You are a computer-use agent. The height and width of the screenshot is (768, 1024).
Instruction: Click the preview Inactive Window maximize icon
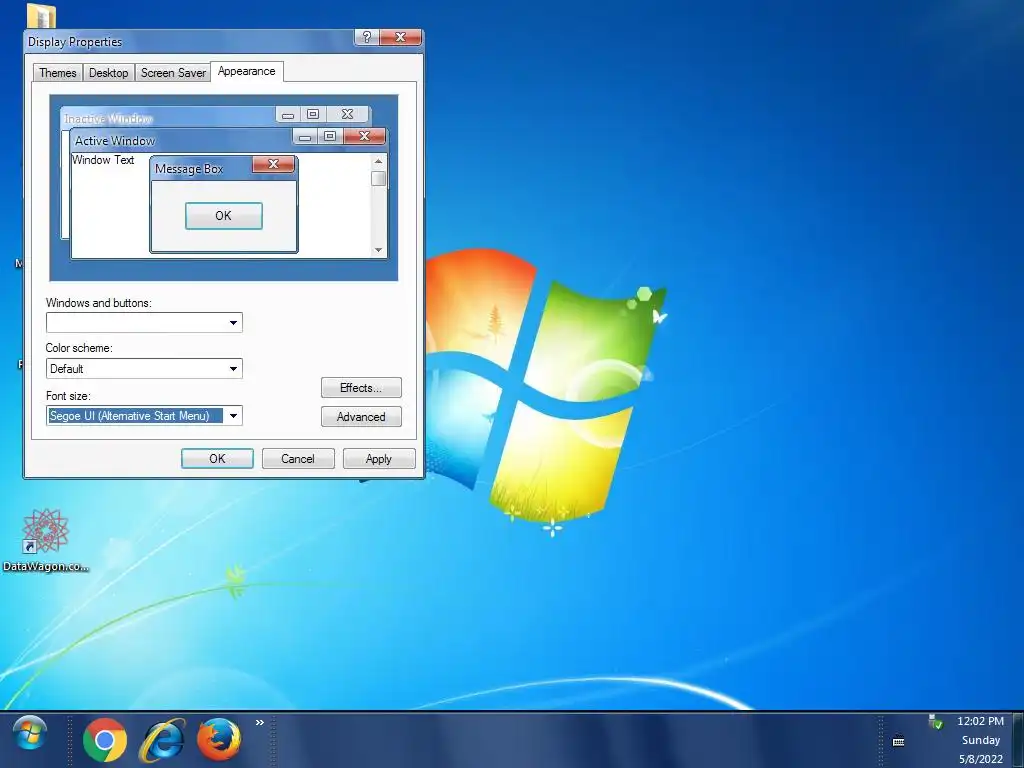(x=313, y=114)
